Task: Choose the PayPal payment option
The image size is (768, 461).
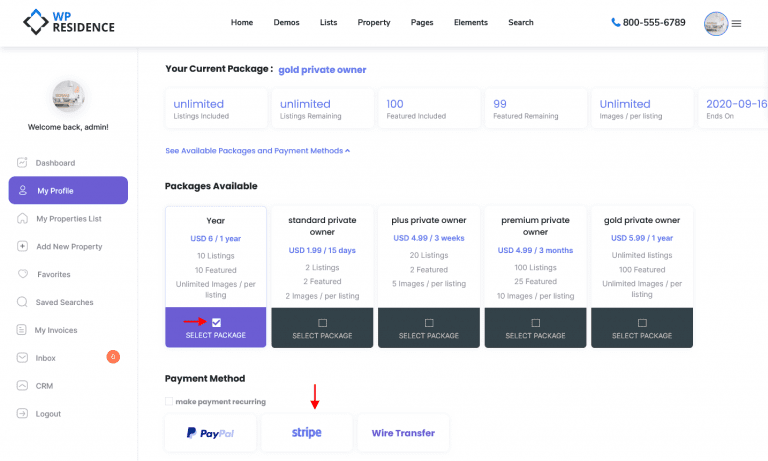Action: click(211, 433)
